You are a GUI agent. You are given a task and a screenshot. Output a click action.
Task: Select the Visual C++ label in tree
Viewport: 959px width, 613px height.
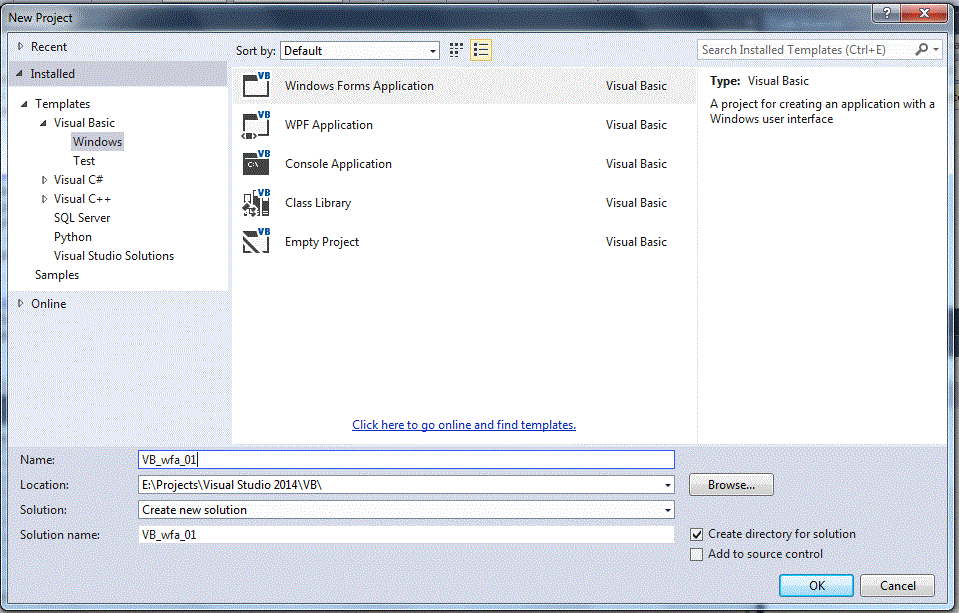(x=82, y=199)
